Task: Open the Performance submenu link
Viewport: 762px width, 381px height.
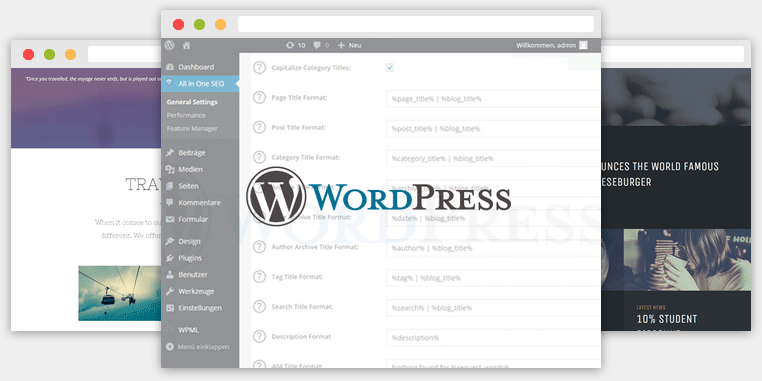Action: pyautogui.click(x=186, y=115)
